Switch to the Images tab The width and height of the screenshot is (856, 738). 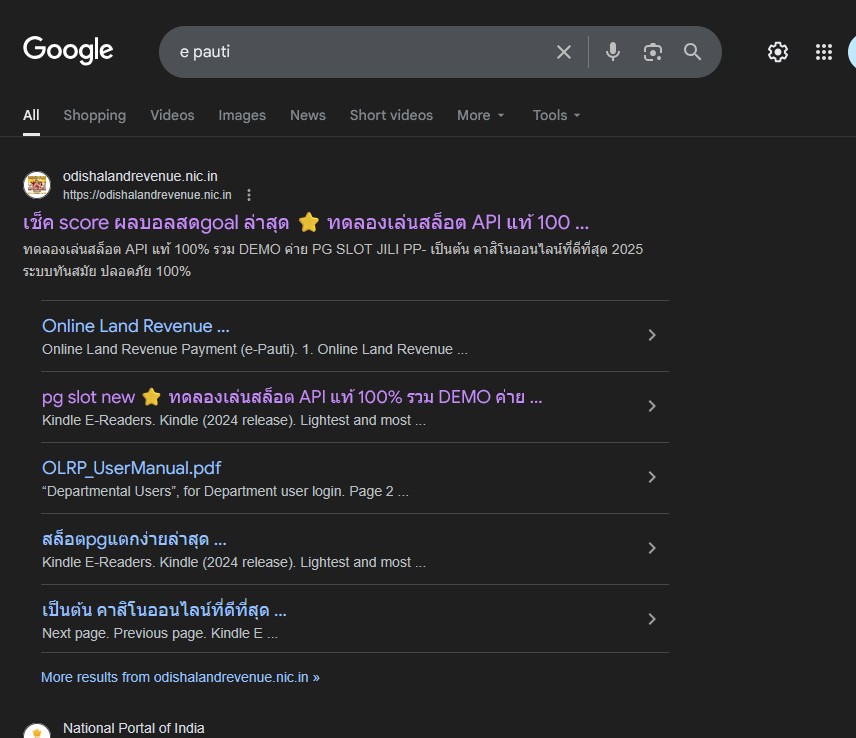tap(242, 115)
